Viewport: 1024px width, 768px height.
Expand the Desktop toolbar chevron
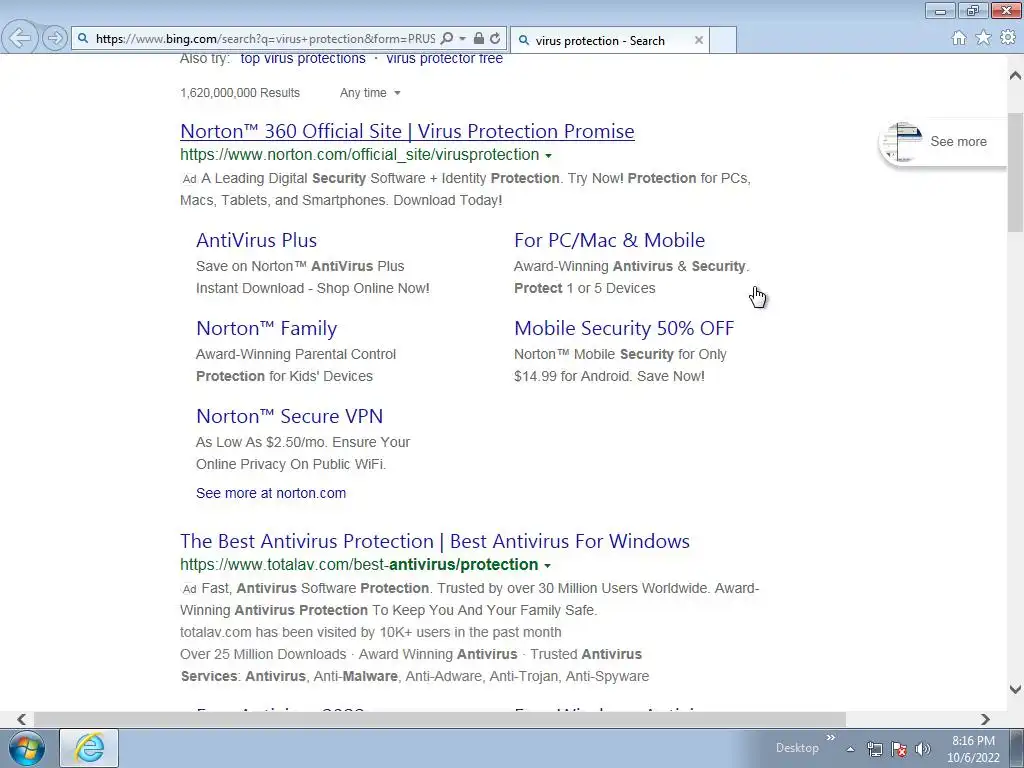[831, 738]
